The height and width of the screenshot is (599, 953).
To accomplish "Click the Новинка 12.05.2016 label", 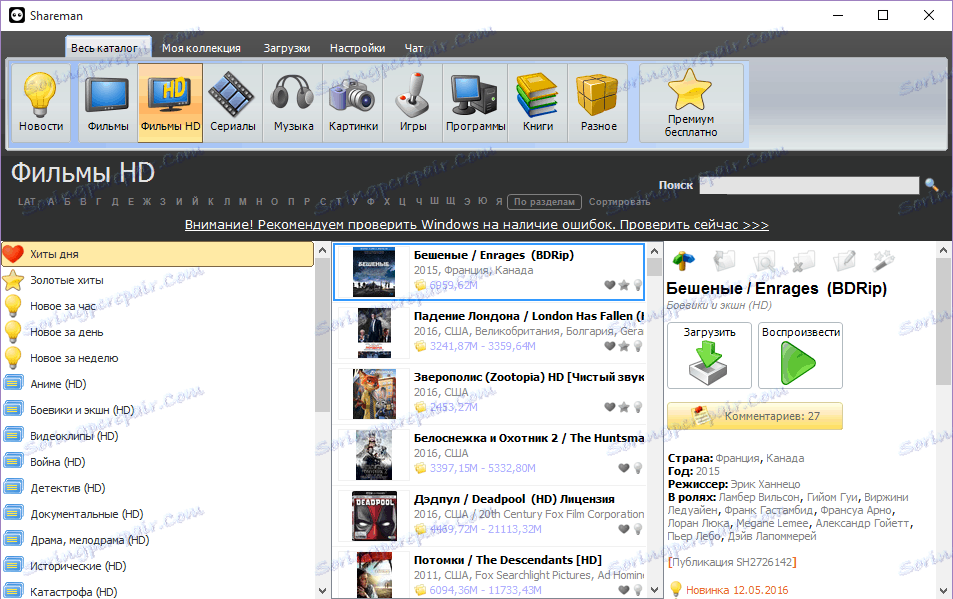I will pyautogui.click(x=737, y=590).
